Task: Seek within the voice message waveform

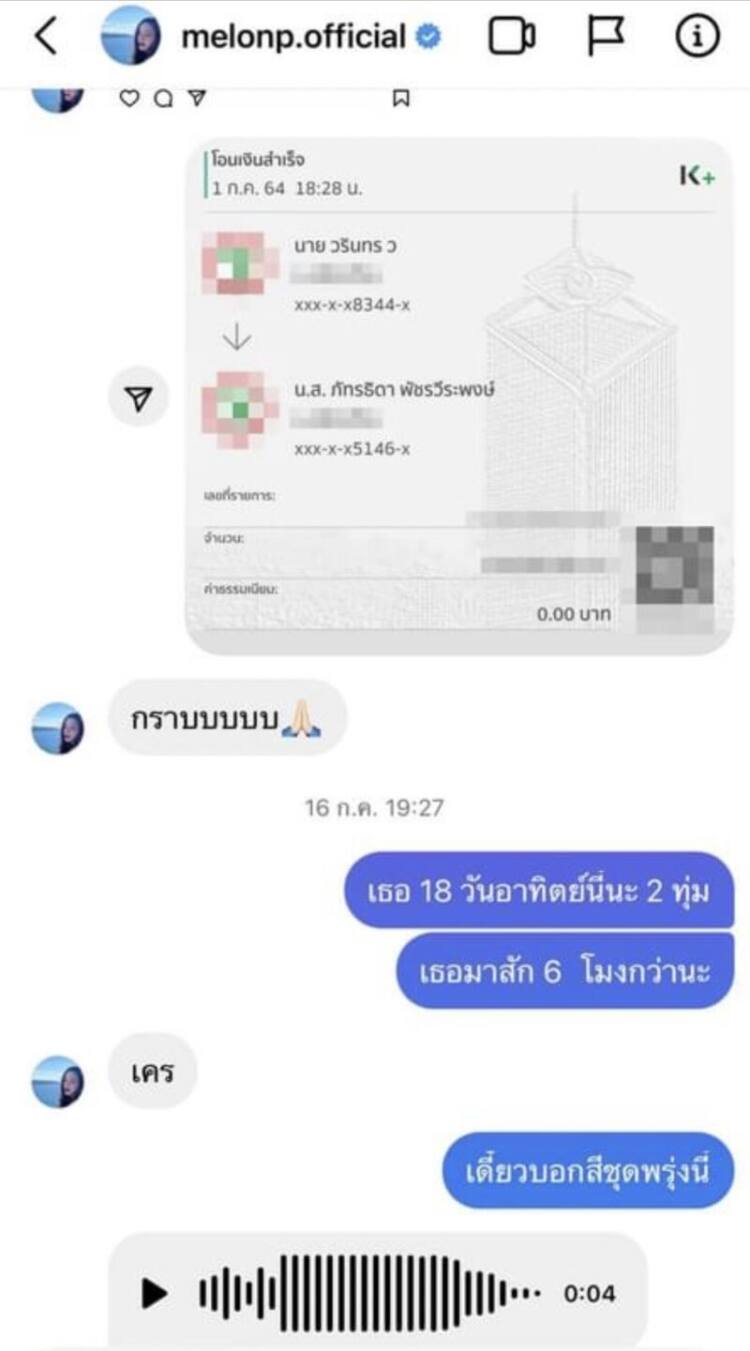Action: point(370,1293)
